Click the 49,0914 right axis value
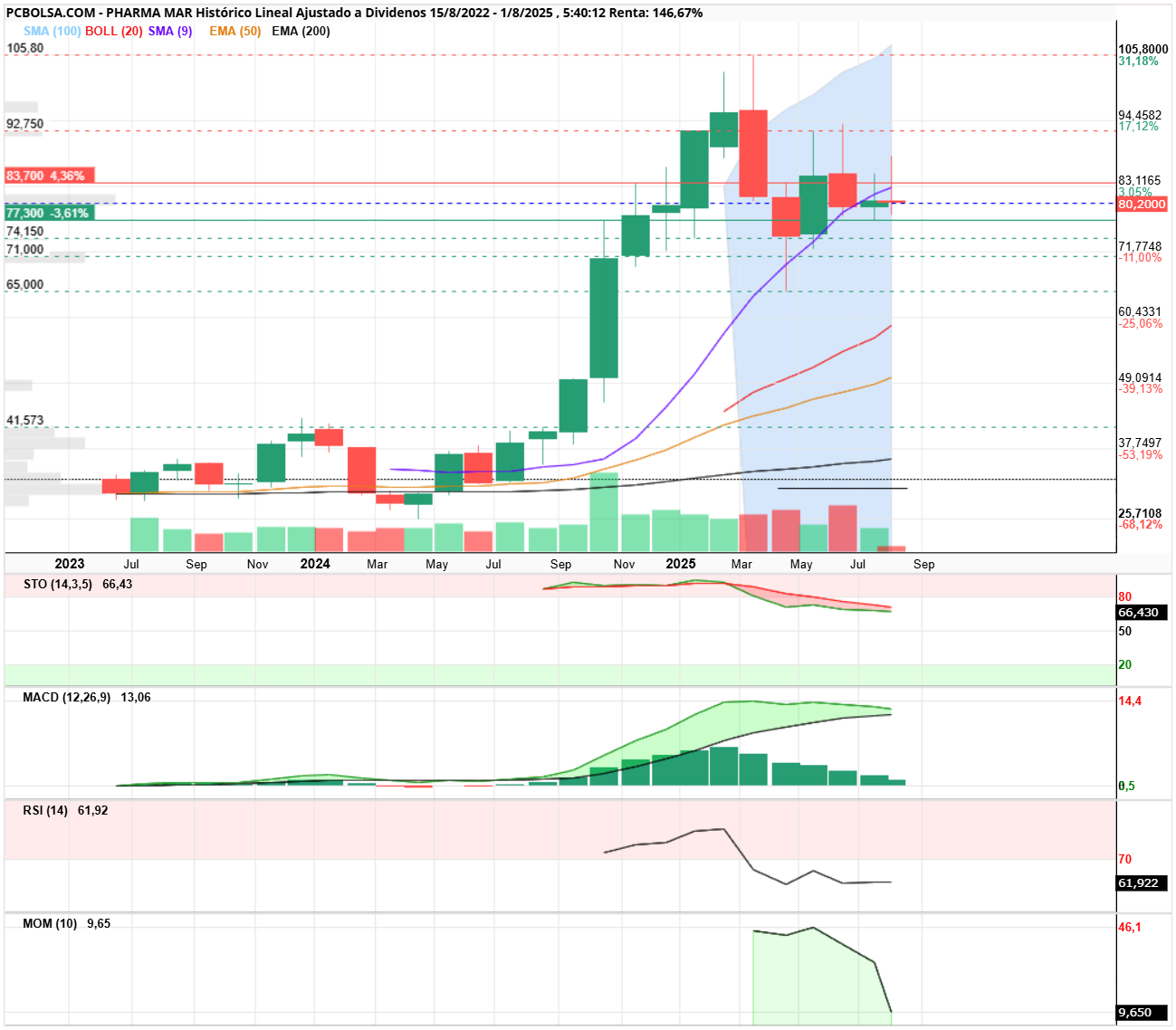Viewport: 1176px width, 1030px height. tap(1140, 377)
